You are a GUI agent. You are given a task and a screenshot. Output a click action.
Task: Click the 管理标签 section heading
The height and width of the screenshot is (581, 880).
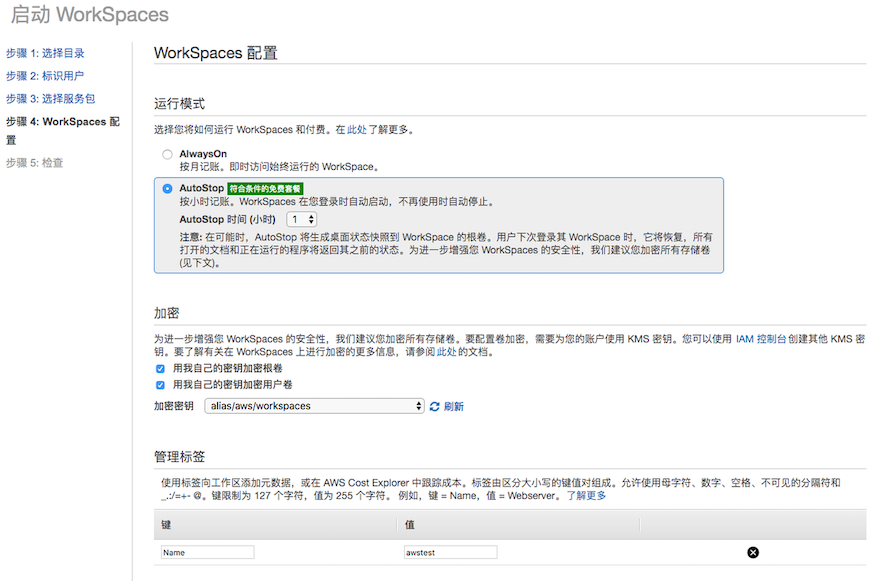[180, 457]
